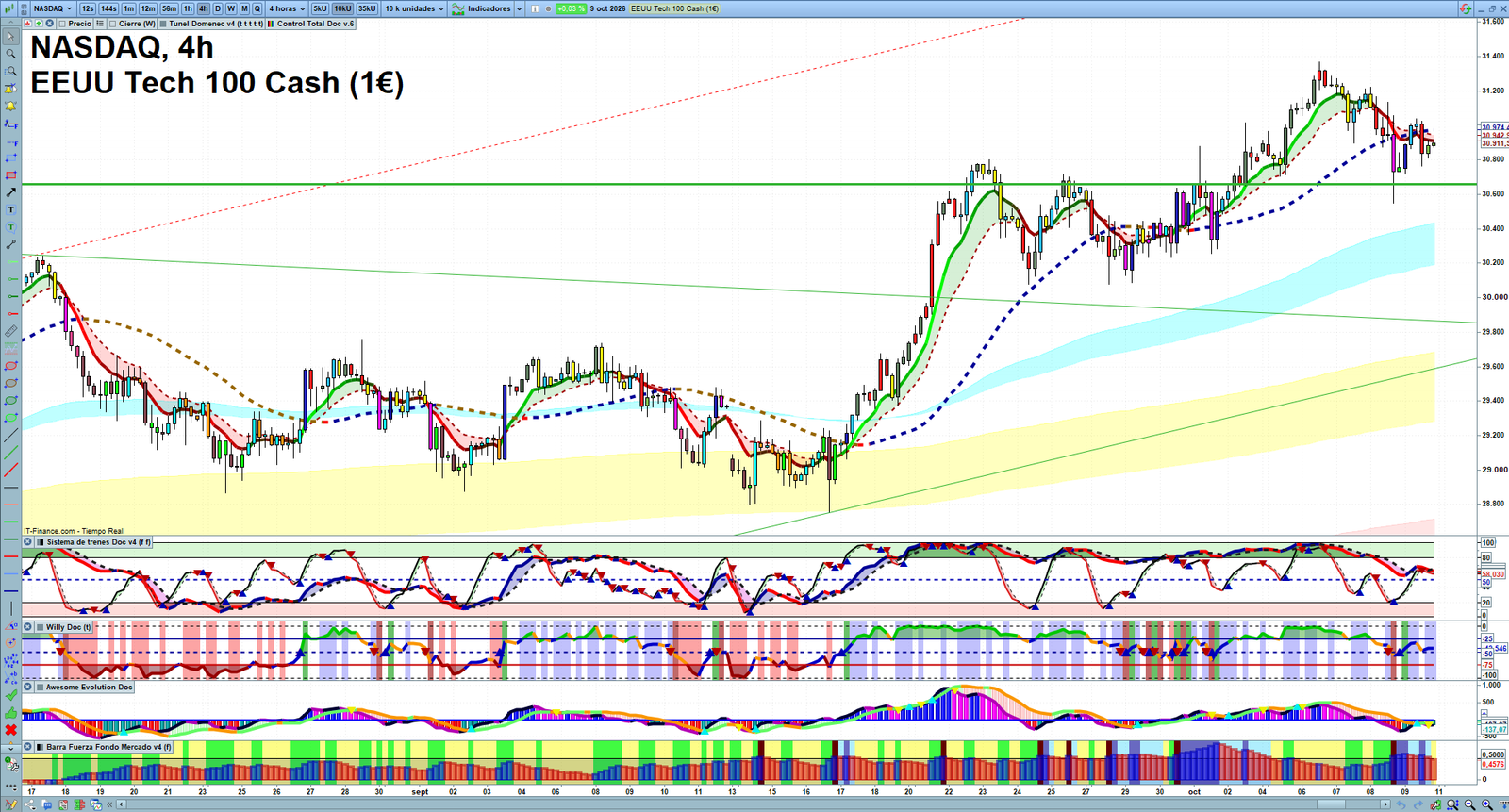Click the green check mark icon
This screenshot has height=812, width=1509.
point(10,695)
